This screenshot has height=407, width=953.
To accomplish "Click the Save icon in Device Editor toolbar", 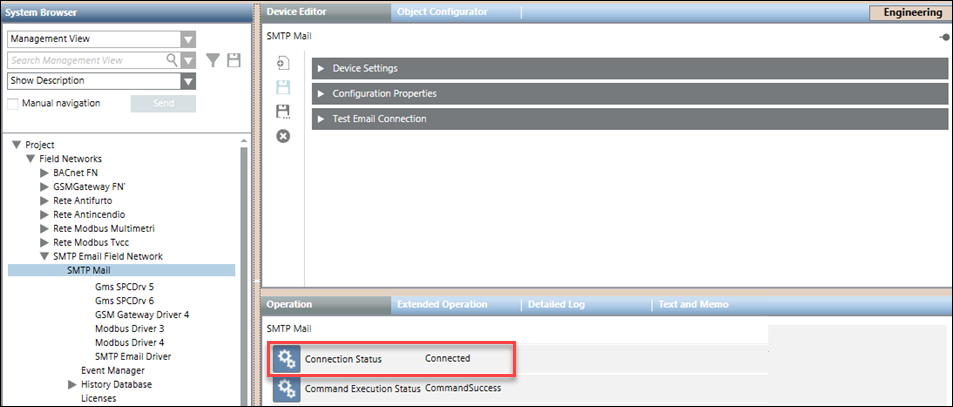I will click(x=283, y=87).
